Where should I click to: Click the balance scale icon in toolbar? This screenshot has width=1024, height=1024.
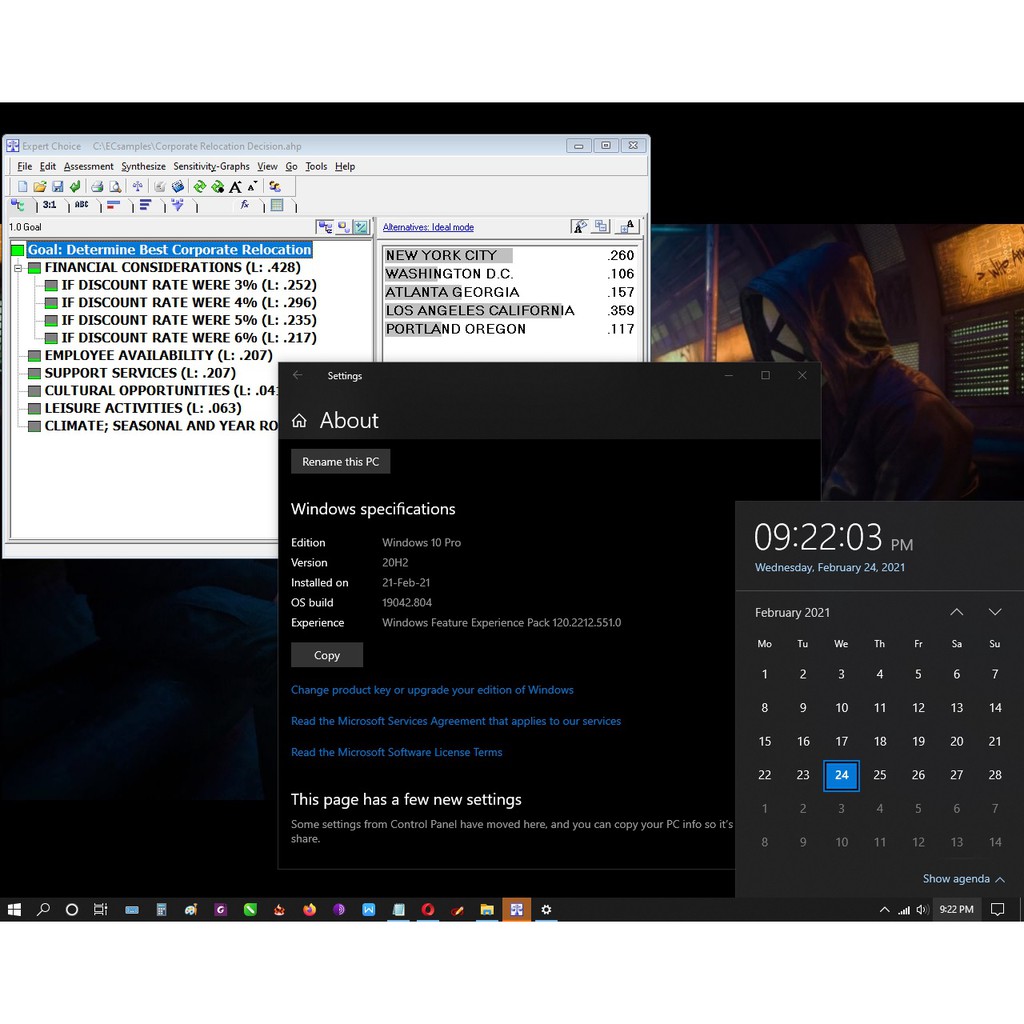click(x=138, y=187)
